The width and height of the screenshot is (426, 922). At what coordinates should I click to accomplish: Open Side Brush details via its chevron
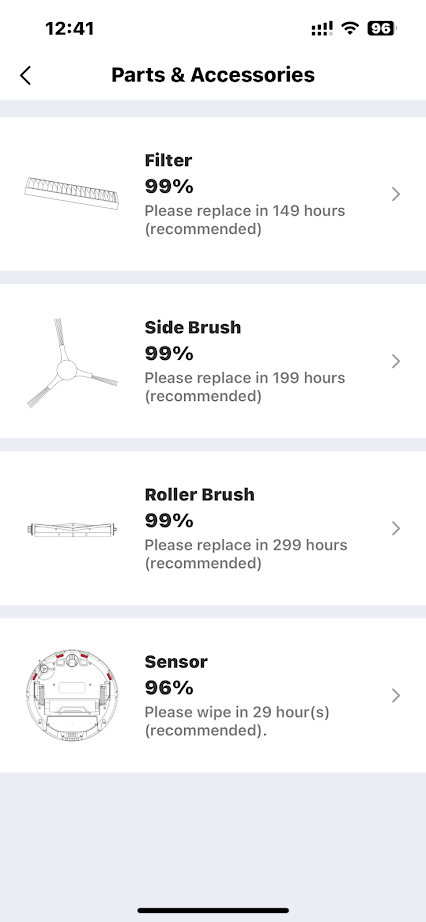coord(396,361)
